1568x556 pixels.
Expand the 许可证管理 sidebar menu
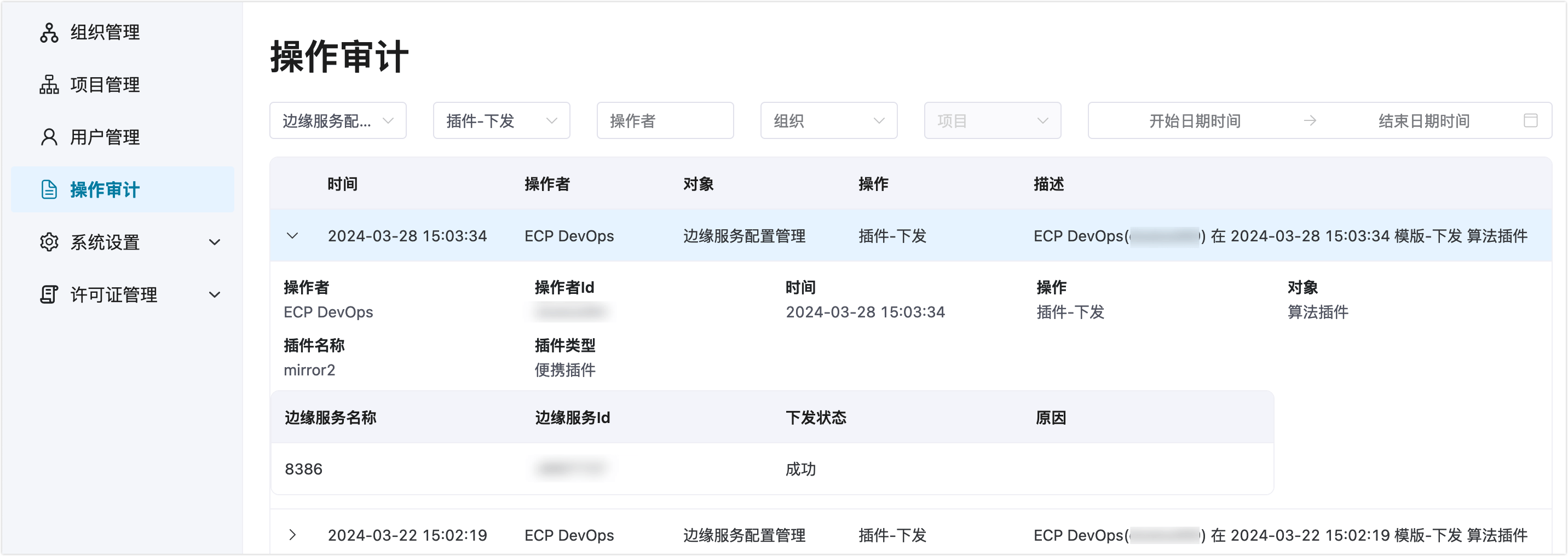(214, 294)
